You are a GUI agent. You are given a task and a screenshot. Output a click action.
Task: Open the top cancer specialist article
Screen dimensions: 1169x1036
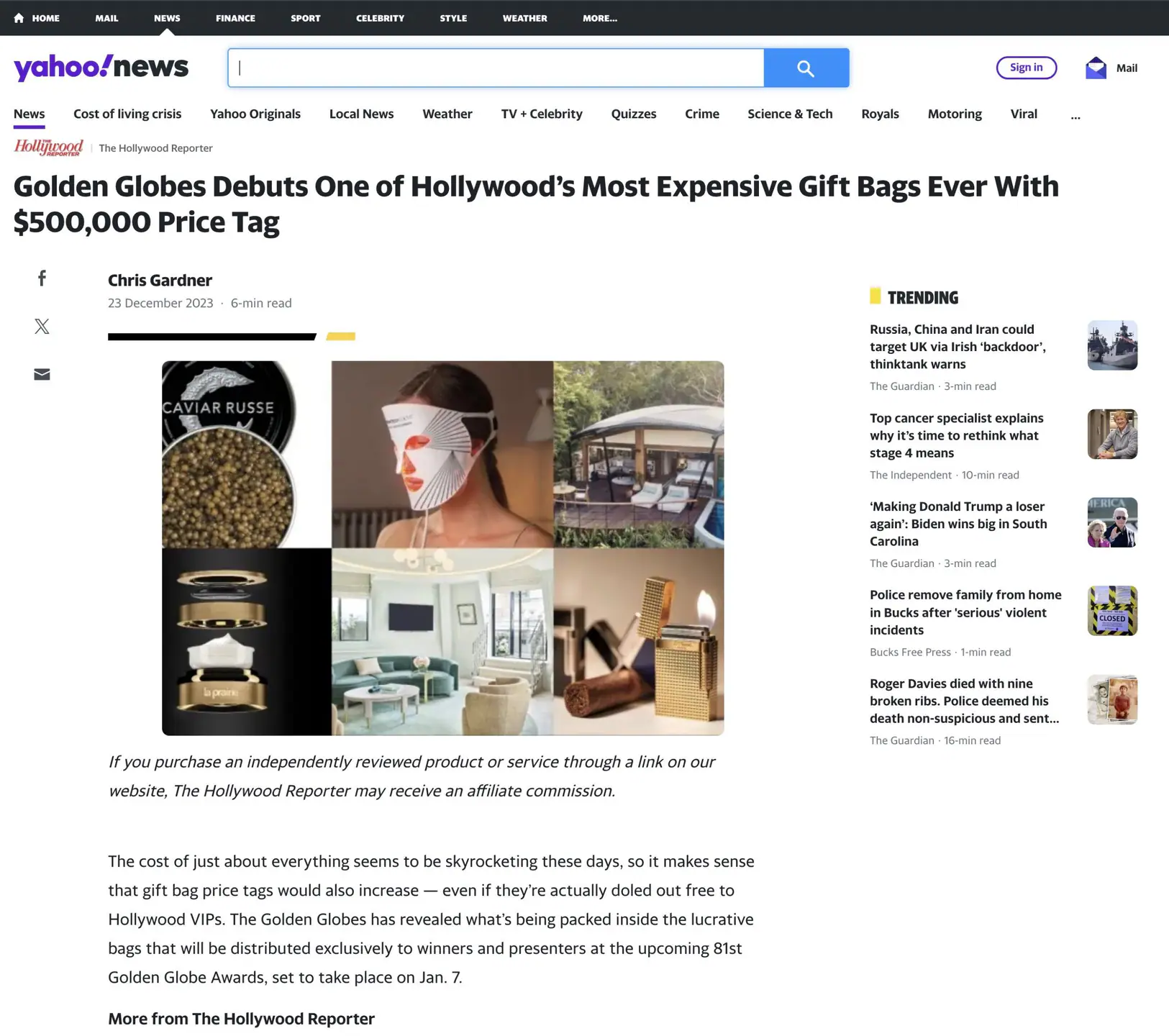click(956, 435)
